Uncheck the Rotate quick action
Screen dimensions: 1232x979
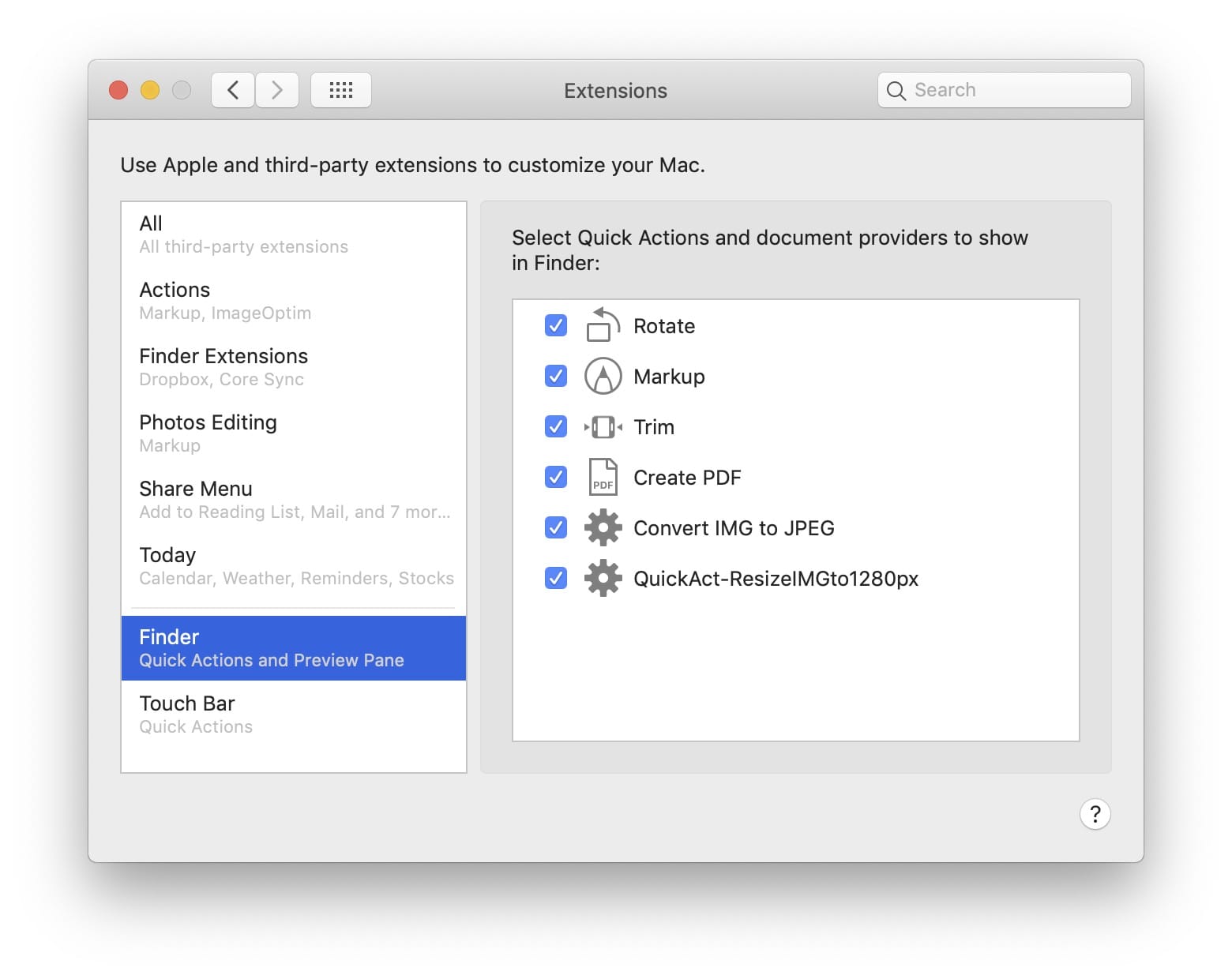(x=555, y=325)
